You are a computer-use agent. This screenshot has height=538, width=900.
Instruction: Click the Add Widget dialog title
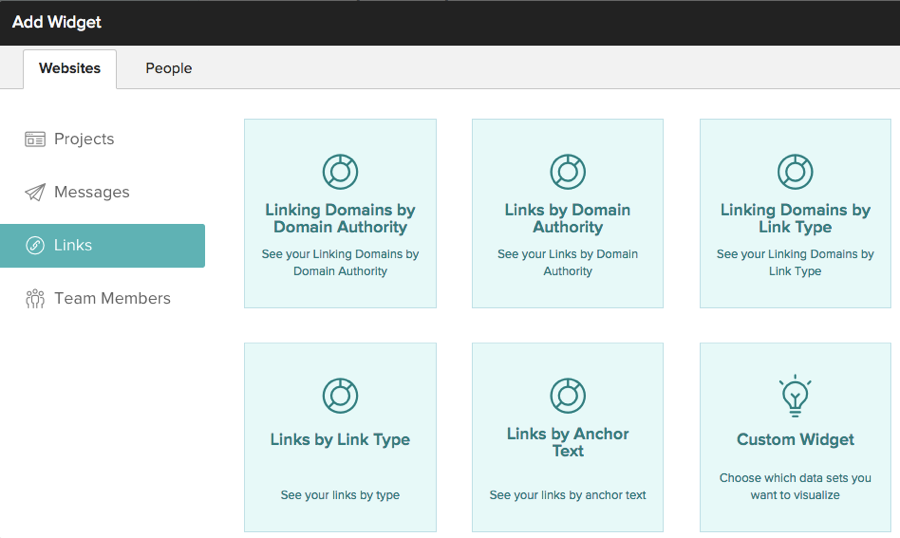[x=57, y=22]
